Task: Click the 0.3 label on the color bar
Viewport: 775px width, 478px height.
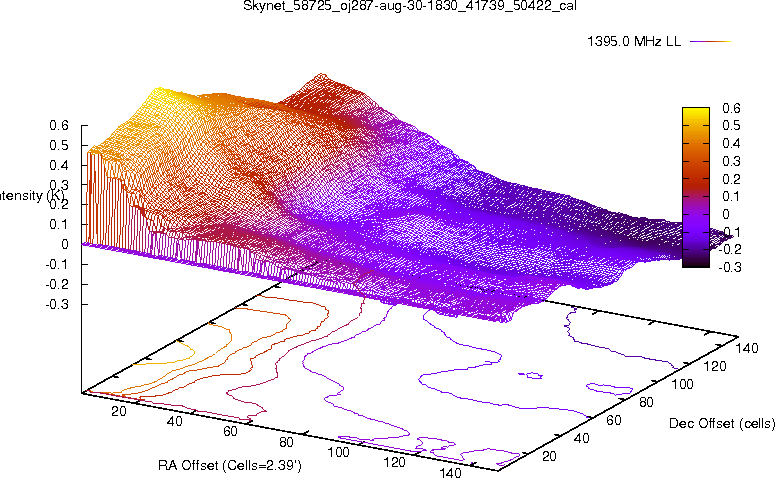Action: [731, 161]
